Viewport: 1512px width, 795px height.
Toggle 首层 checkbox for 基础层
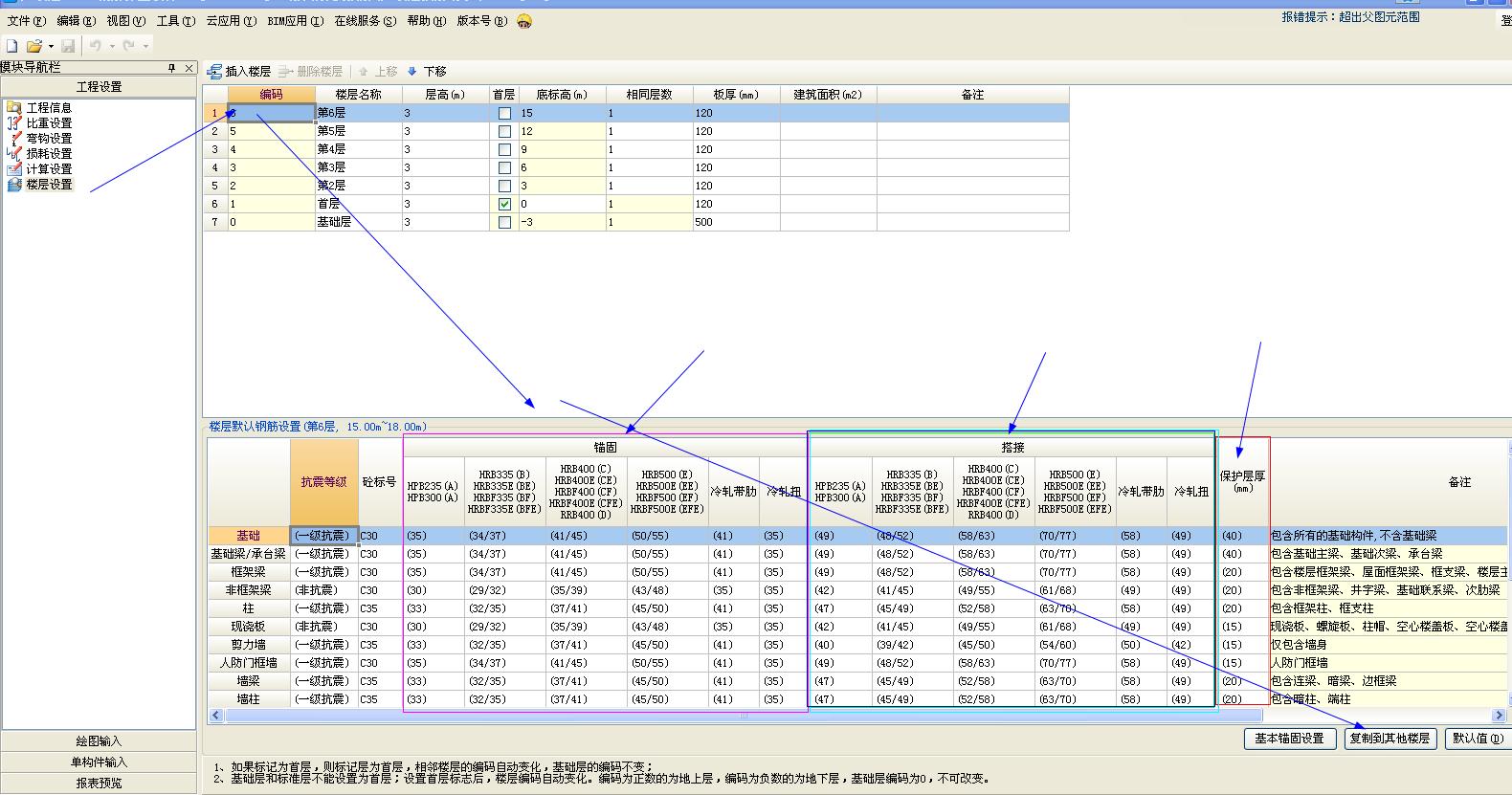(x=504, y=222)
